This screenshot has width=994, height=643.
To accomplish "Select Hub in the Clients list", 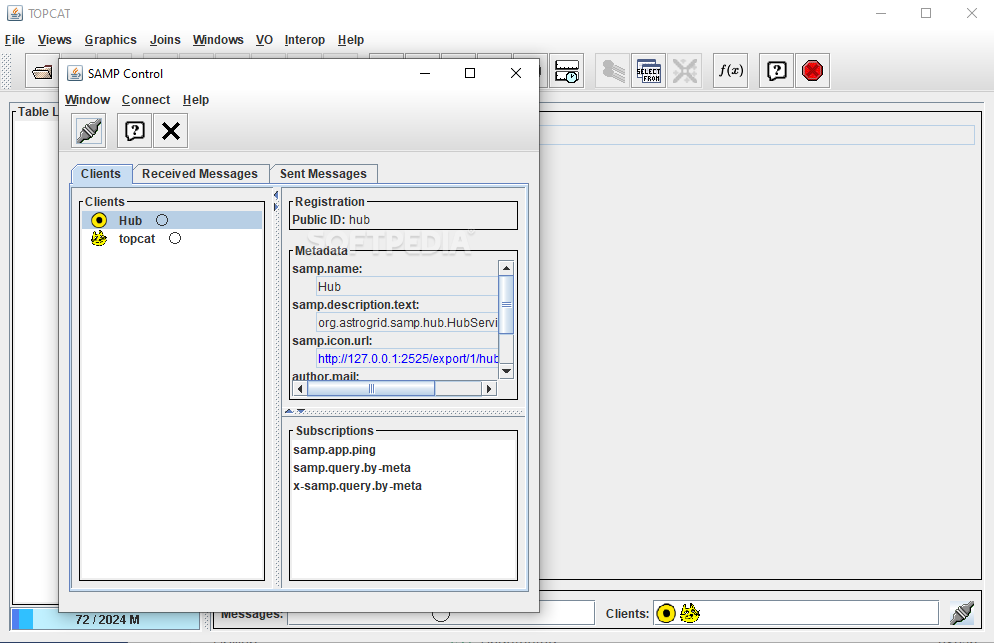I will pyautogui.click(x=172, y=220).
